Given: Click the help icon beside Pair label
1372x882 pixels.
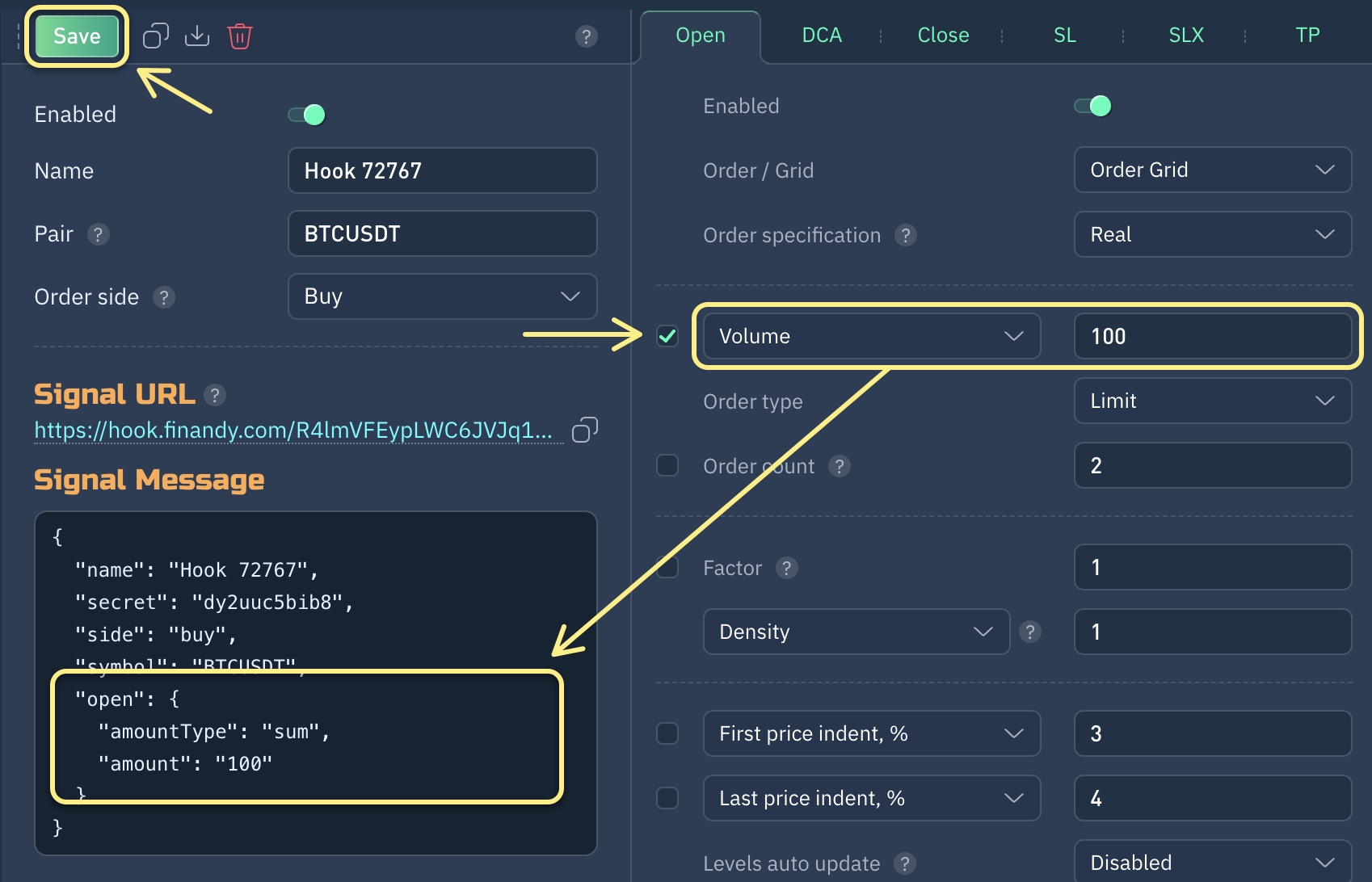Looking at the screenshot, I should pos(98,234).
